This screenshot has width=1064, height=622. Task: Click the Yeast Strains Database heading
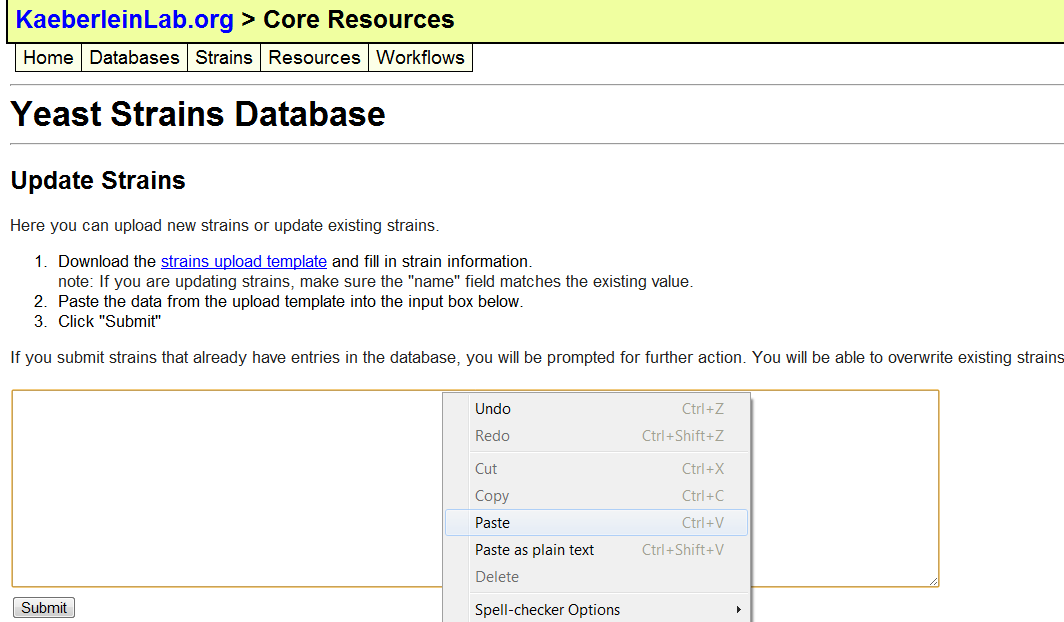[x=198, y=114]
